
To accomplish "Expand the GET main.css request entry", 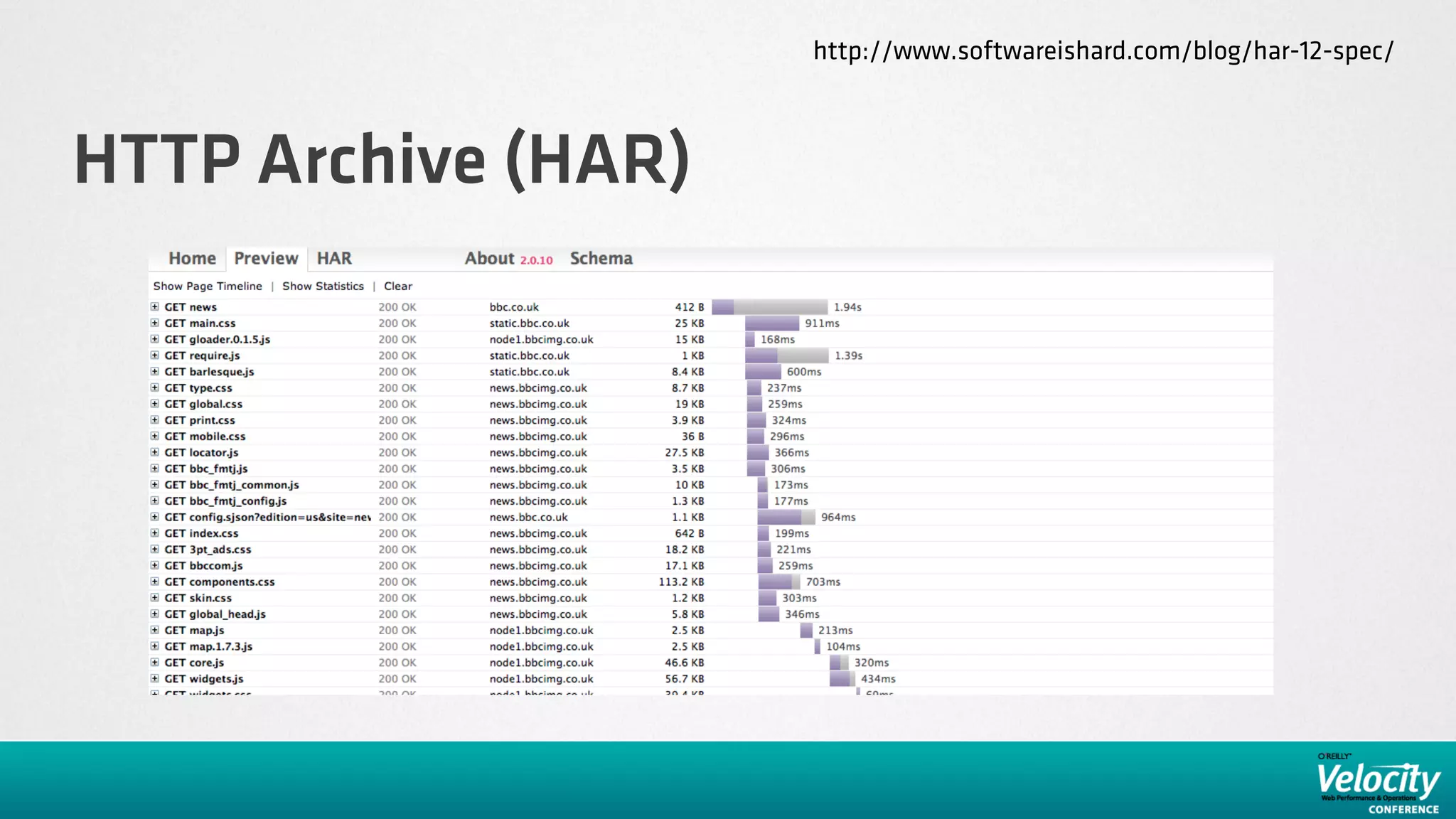I will click(x=155, y=323).
